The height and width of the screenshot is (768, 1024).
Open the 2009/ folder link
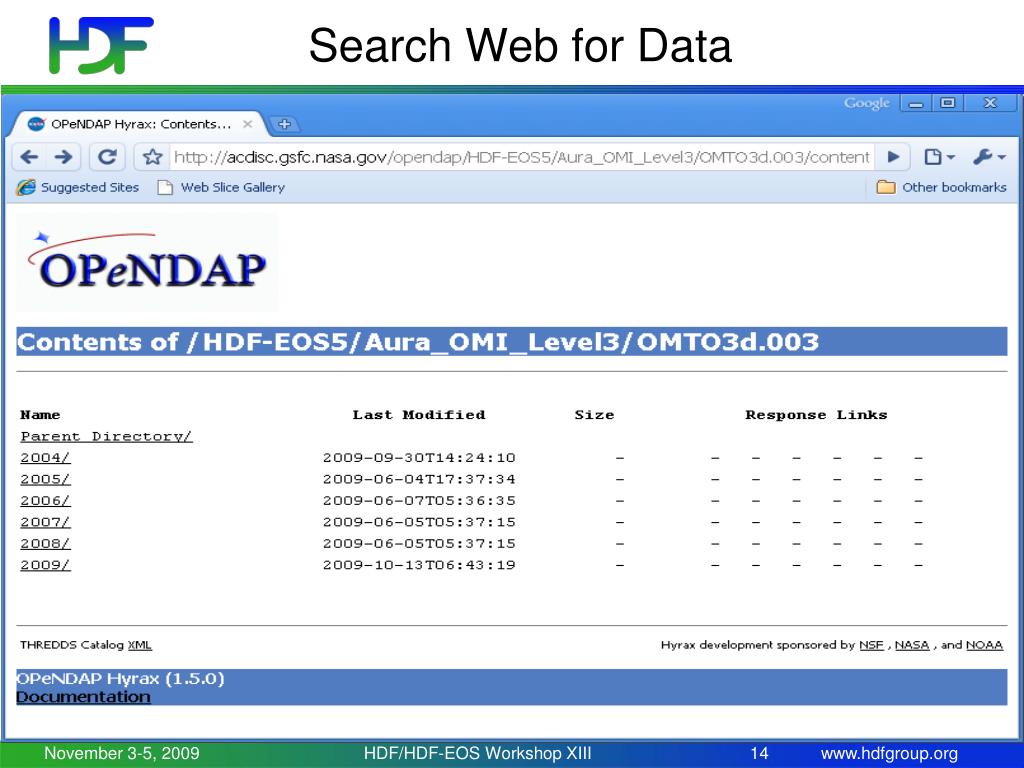click(45, 566)
